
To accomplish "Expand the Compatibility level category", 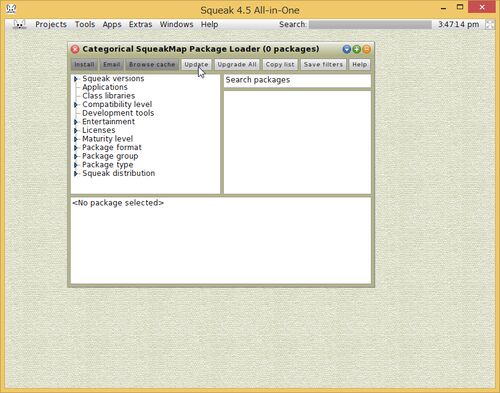I will 76,105.
